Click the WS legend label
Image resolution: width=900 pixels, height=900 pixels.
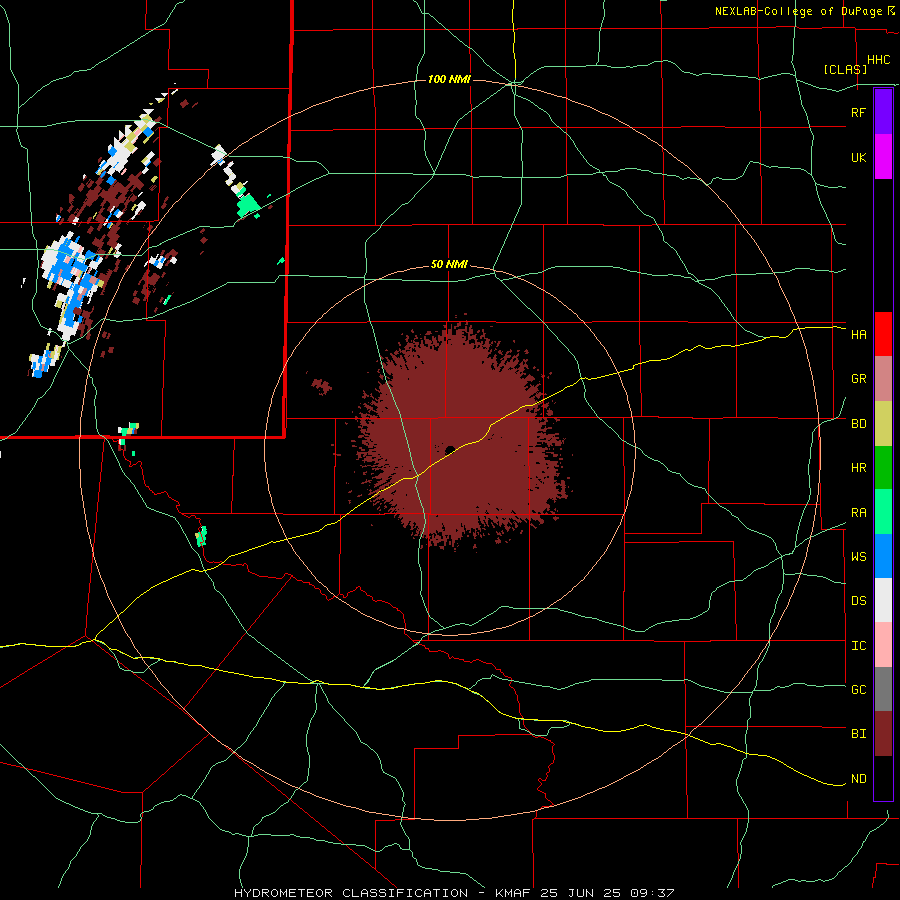coord(858,557)
